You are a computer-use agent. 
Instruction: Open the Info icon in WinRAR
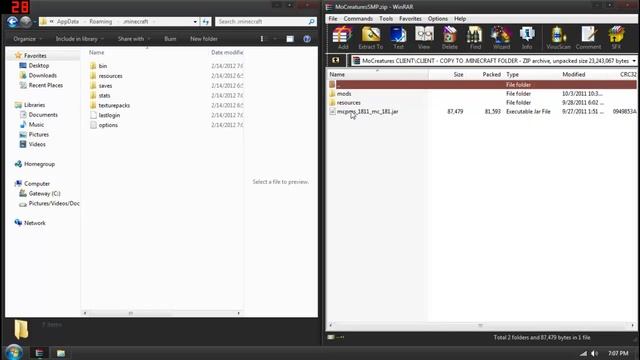pyautogui.click(x=527, y=38)
